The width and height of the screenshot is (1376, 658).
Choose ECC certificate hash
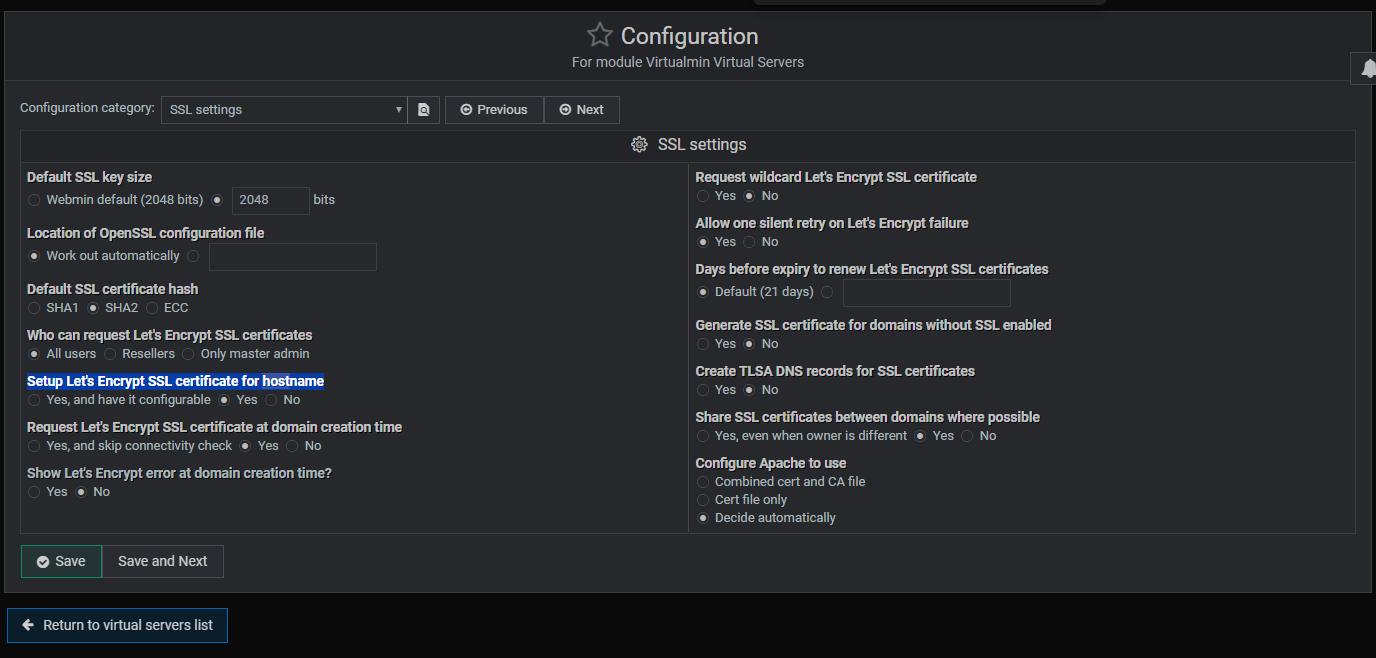tap(152, 308)
